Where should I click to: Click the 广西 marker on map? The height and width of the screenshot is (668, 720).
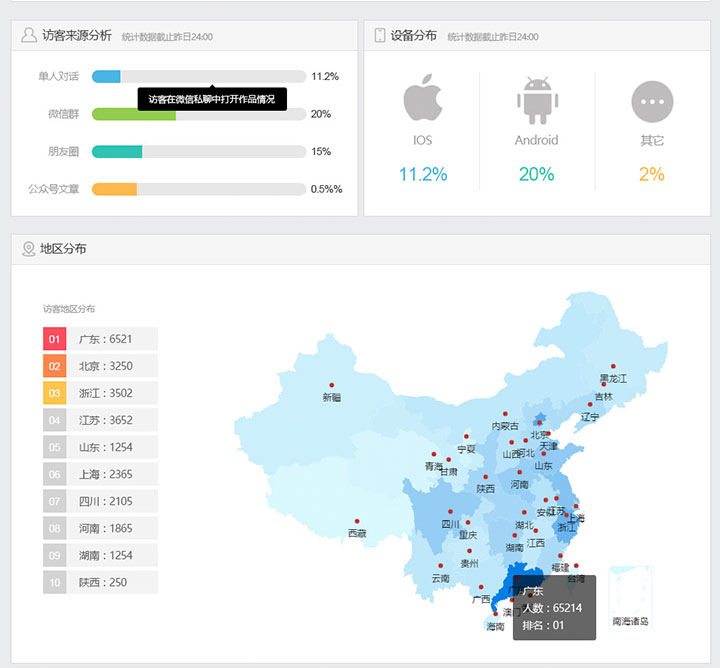click(x=481, y=587)
